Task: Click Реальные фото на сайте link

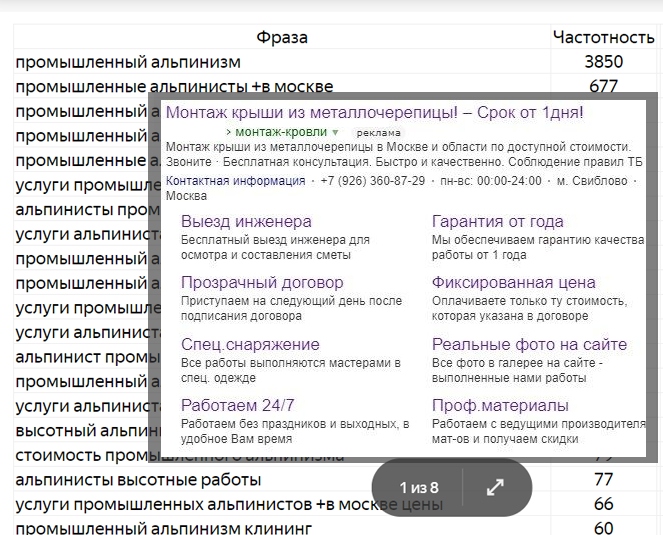Action: (529, 345)
